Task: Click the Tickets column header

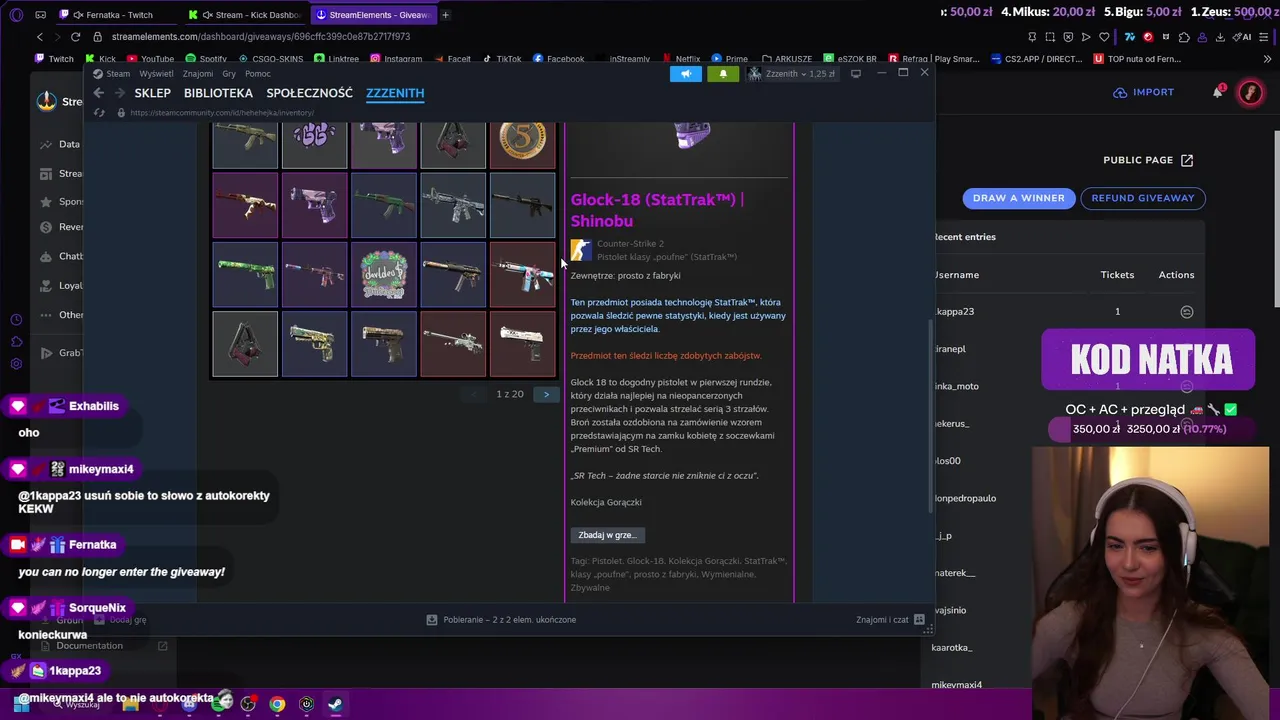Action: tap(1117, 275)
